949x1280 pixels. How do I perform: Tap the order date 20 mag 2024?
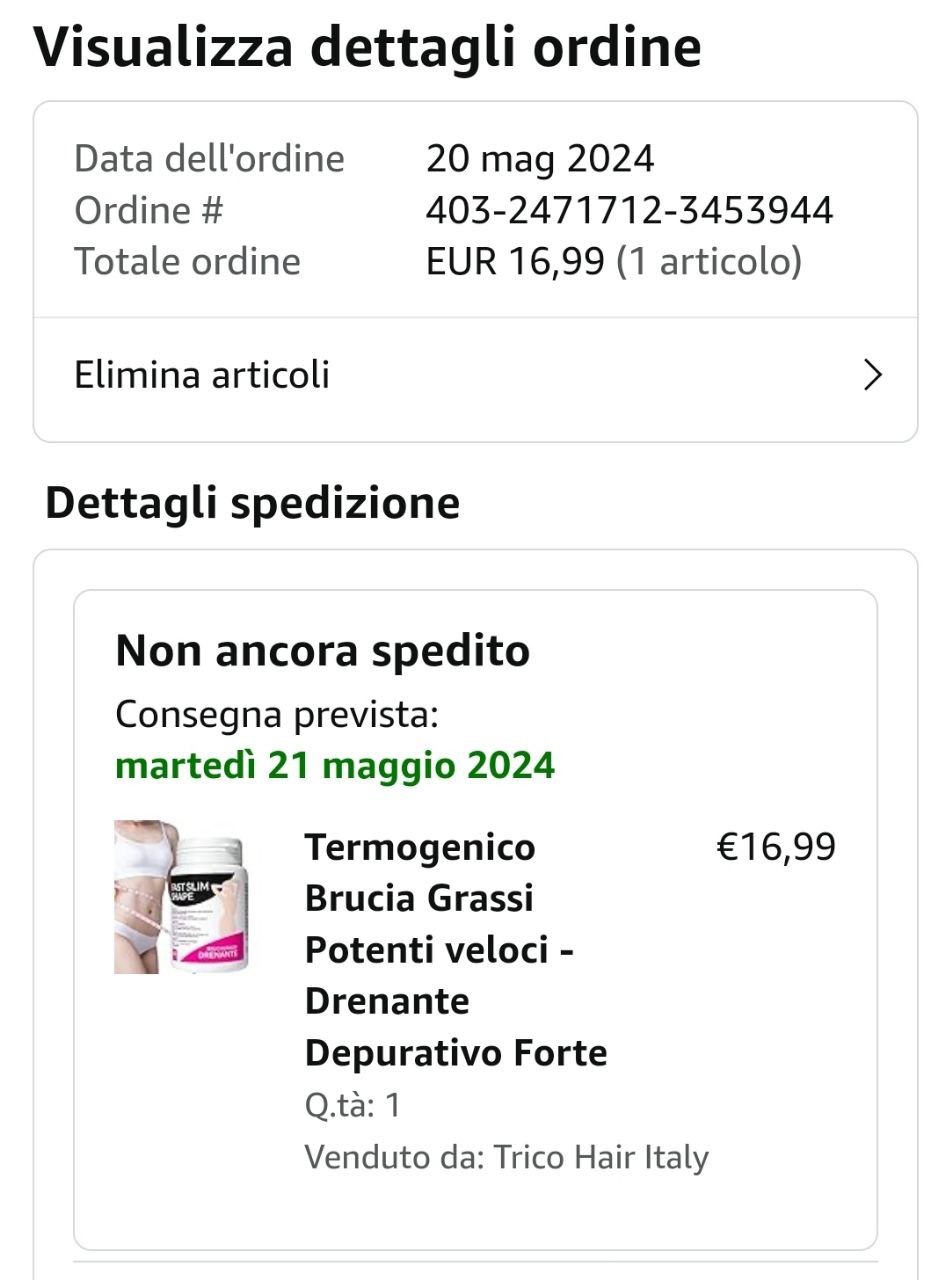[x=540, y=159]
